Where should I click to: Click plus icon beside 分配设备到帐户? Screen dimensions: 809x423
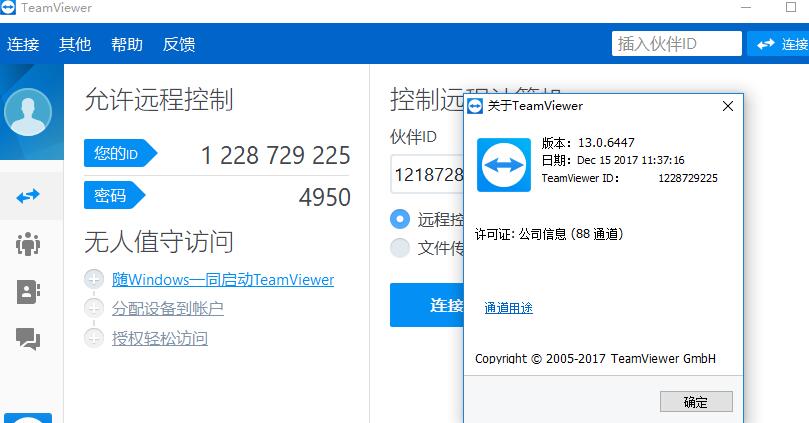tap(94, 308)
